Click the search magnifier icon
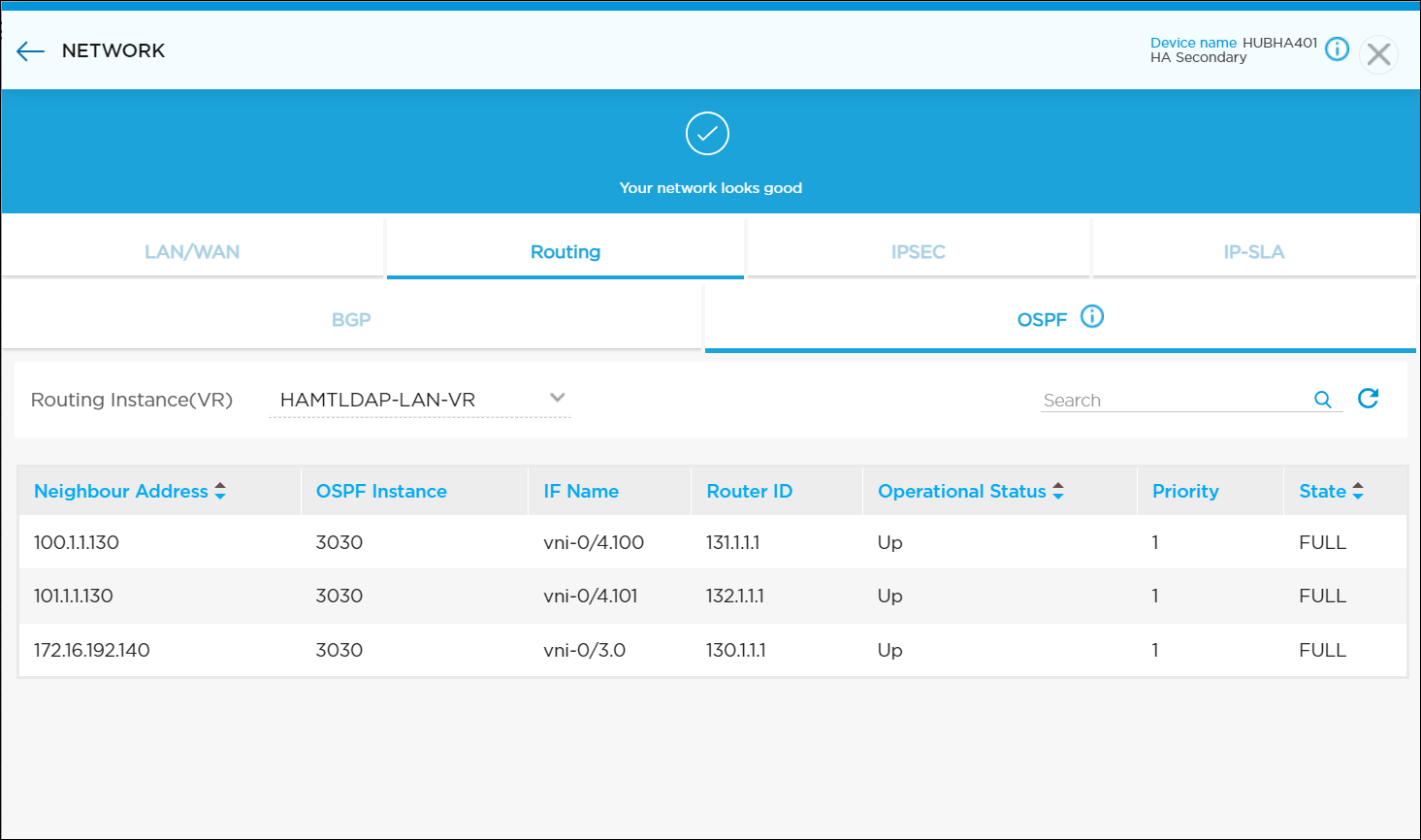The image size is (1421, 840). point(1323,399)
